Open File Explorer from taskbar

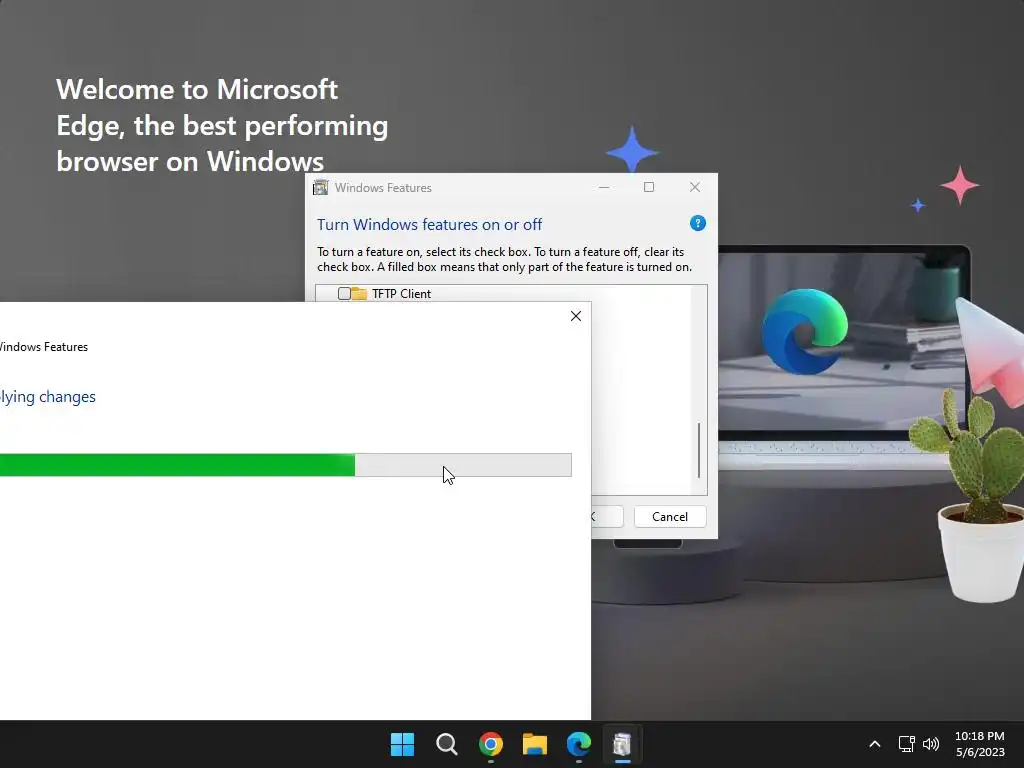(x=535, y=744)
